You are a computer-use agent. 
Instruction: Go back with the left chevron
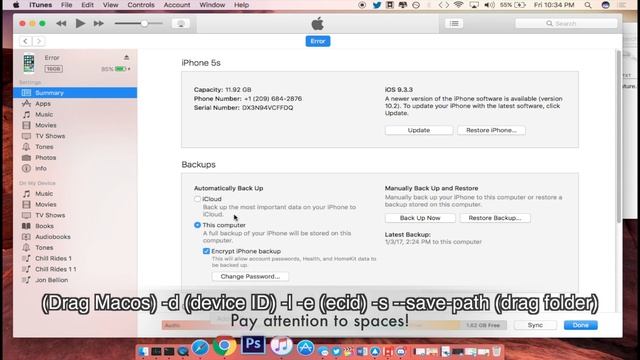pos(25,41)
